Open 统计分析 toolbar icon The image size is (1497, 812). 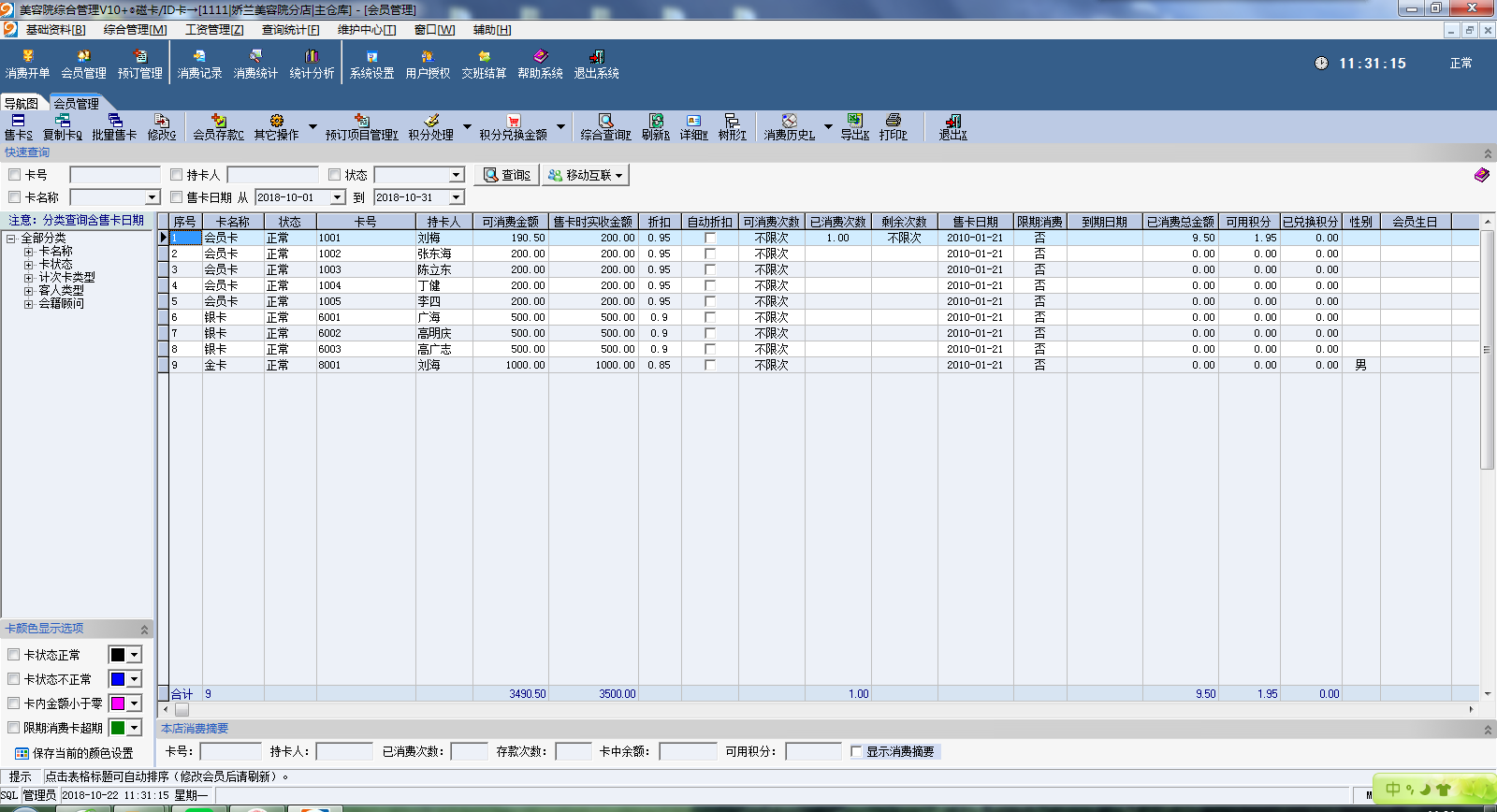pyautogui.click(x=312, y=64)
